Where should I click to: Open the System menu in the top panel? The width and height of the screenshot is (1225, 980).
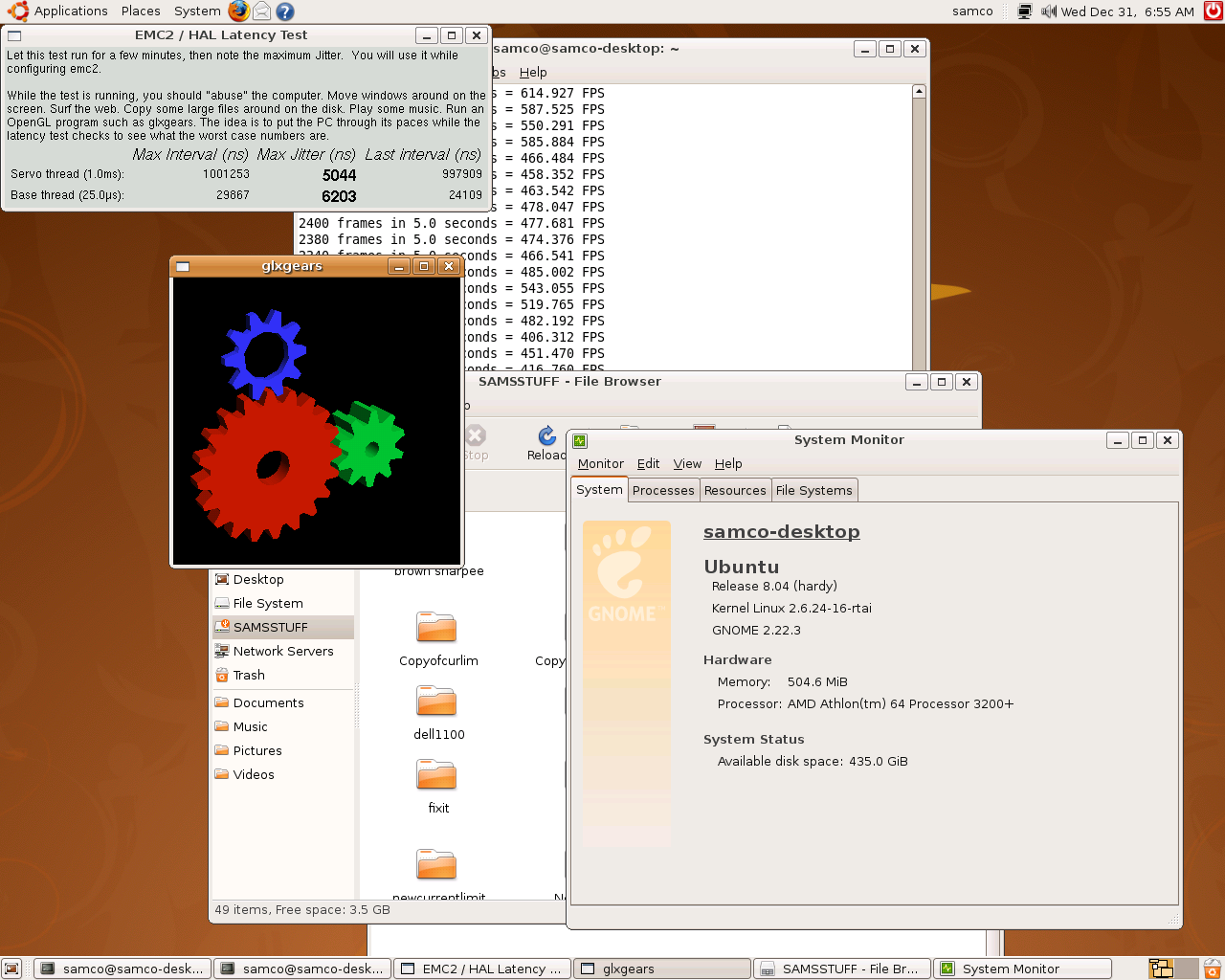[197, 11]
